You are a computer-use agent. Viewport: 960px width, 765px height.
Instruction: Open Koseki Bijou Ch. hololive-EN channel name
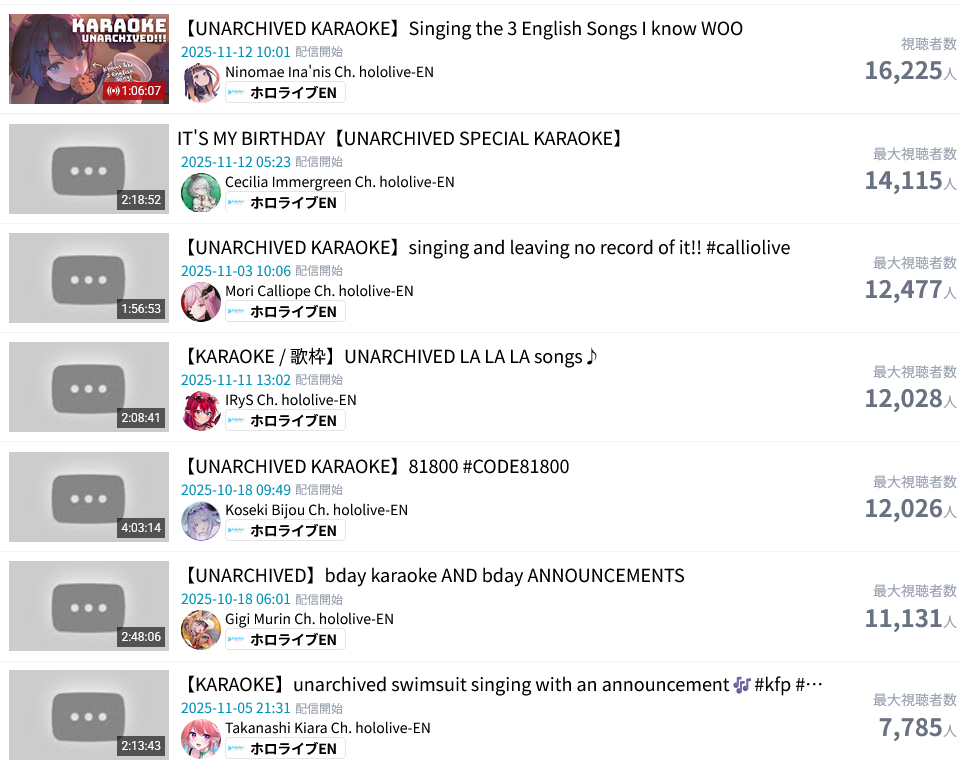[317, 510]
